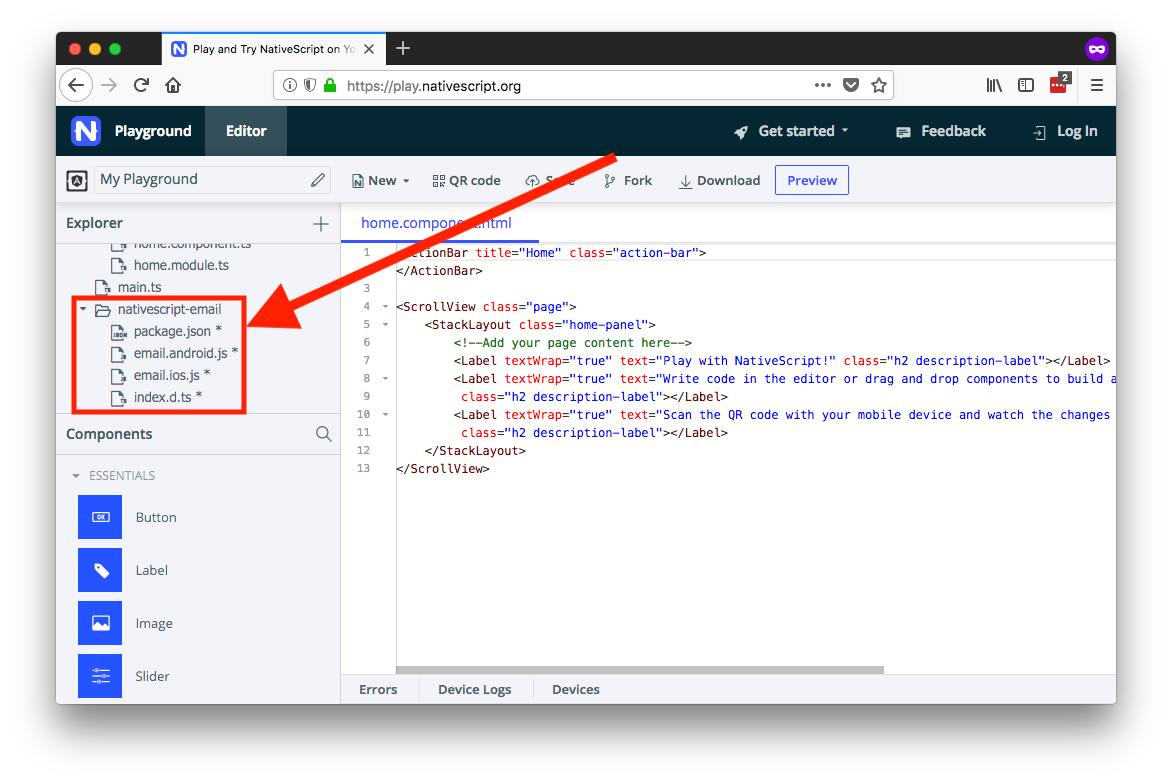Bookmark this page with the star
Screen dimensions: 1172x784
(879, 85)
